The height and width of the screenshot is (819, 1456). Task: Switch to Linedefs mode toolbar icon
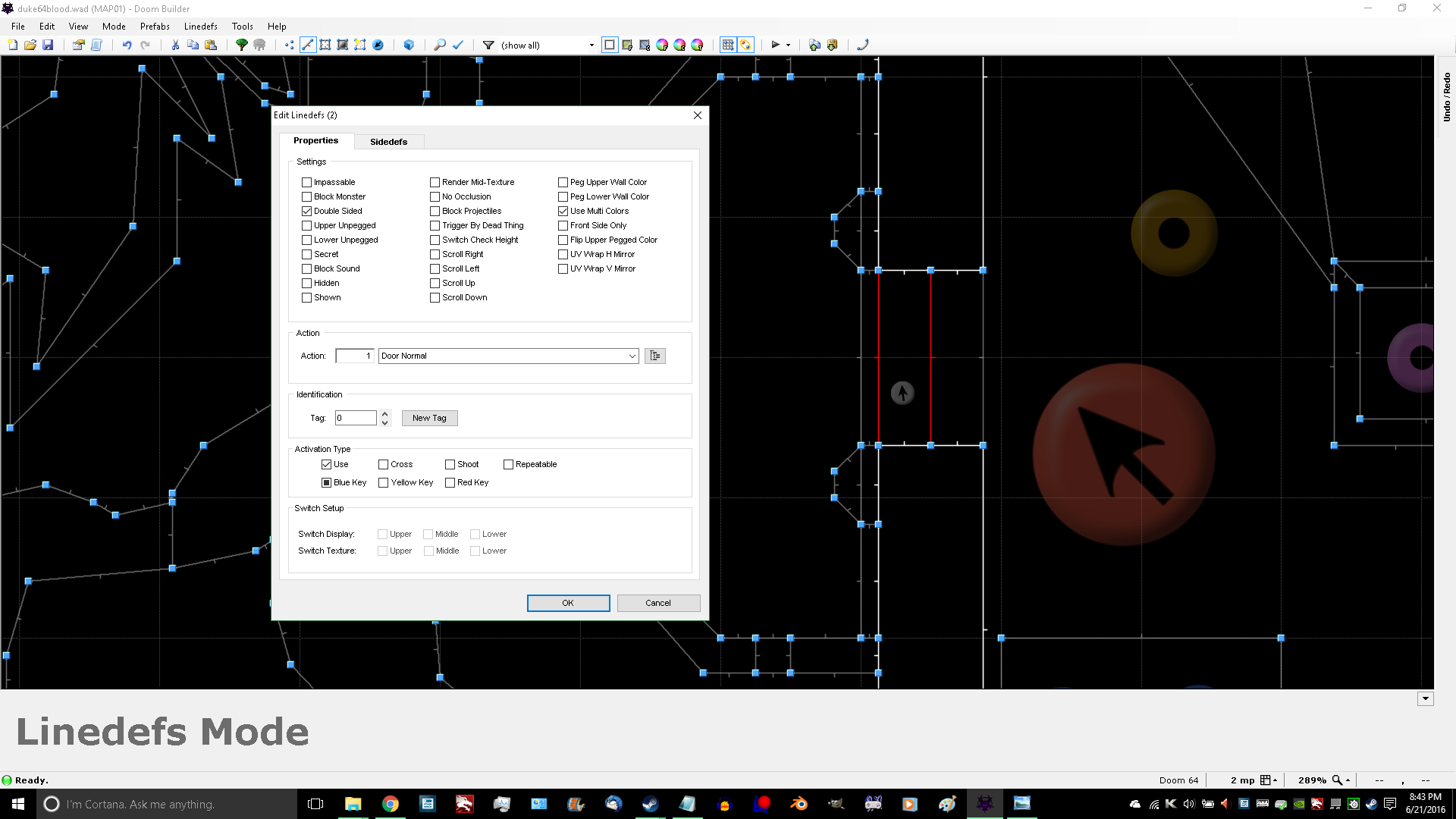click(x=307, y=45)
